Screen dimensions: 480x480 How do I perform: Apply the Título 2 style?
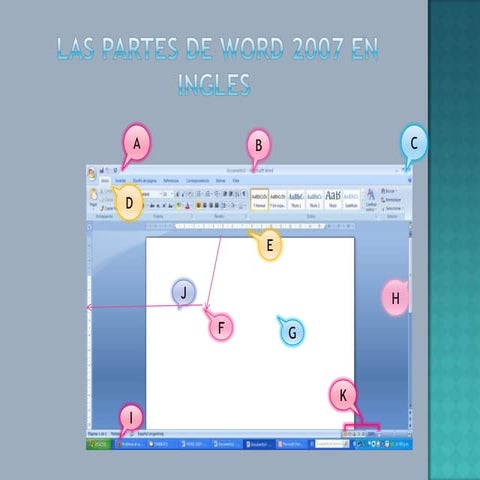pos(314,200)
